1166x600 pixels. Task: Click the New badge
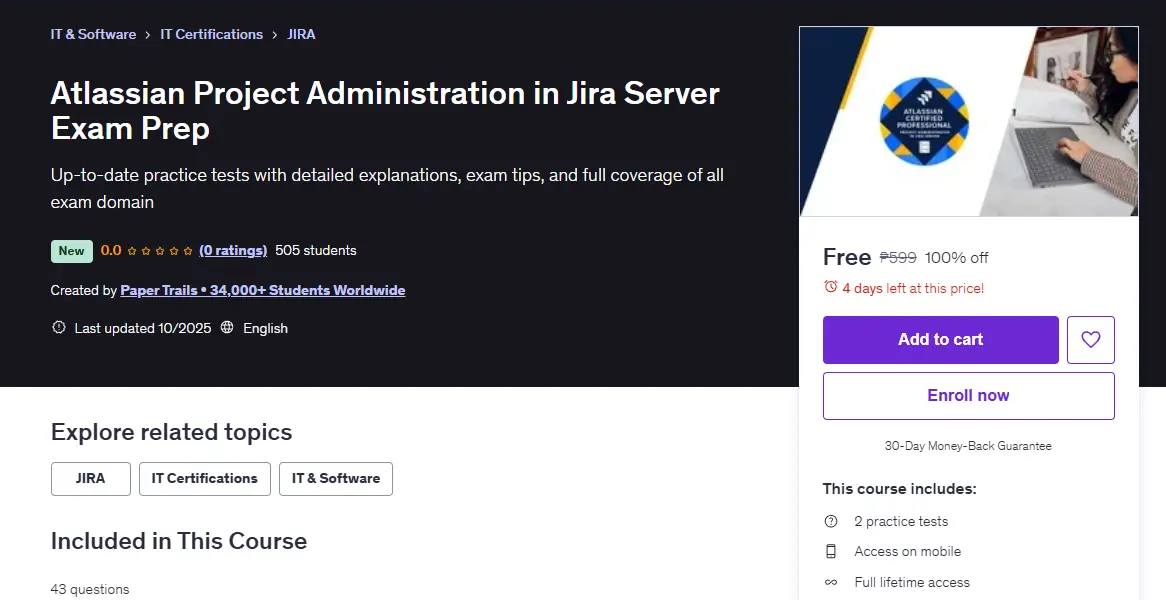(71, 251)
